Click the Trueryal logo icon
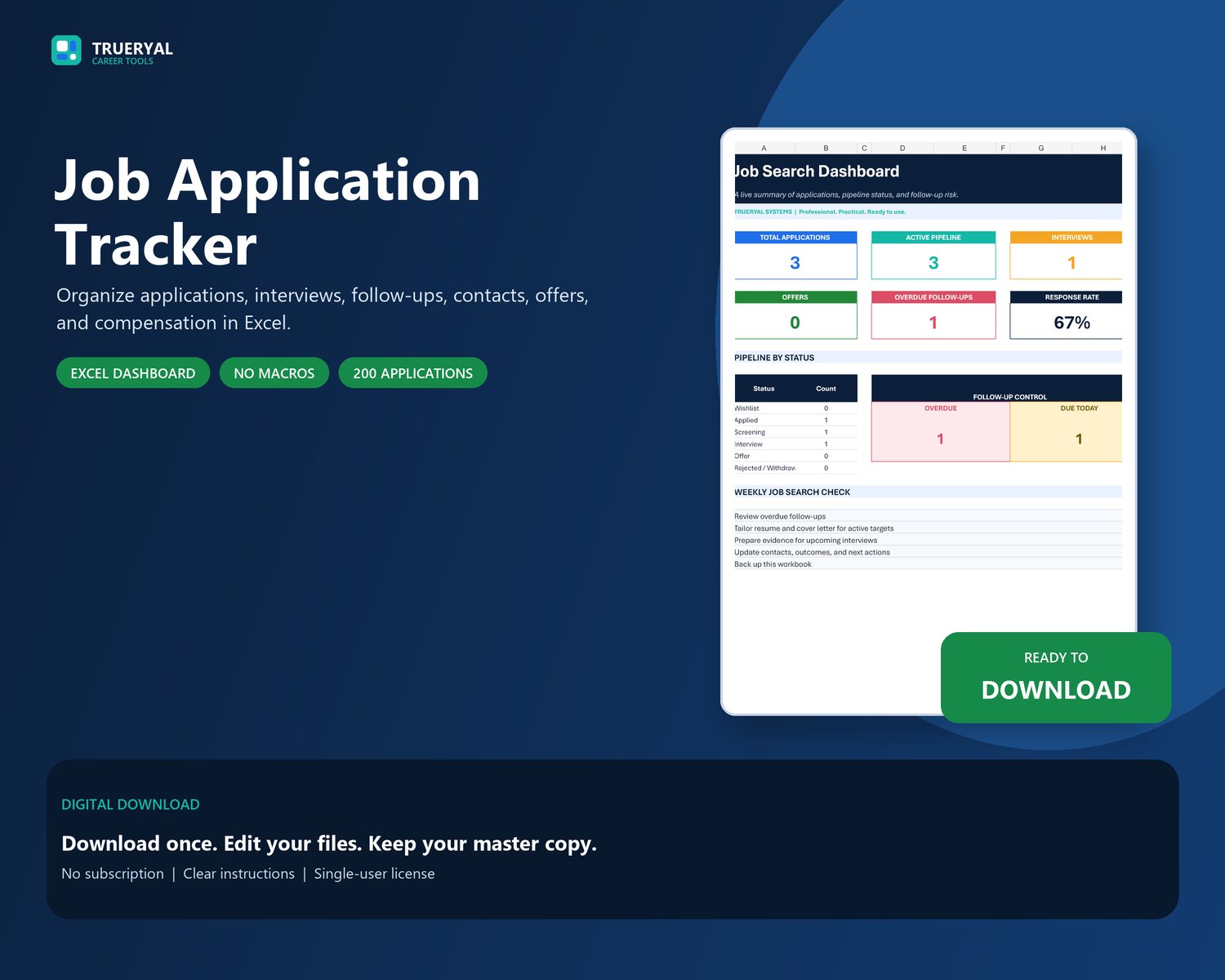This screenshot has height=980, width=1225. coord(66,50)
